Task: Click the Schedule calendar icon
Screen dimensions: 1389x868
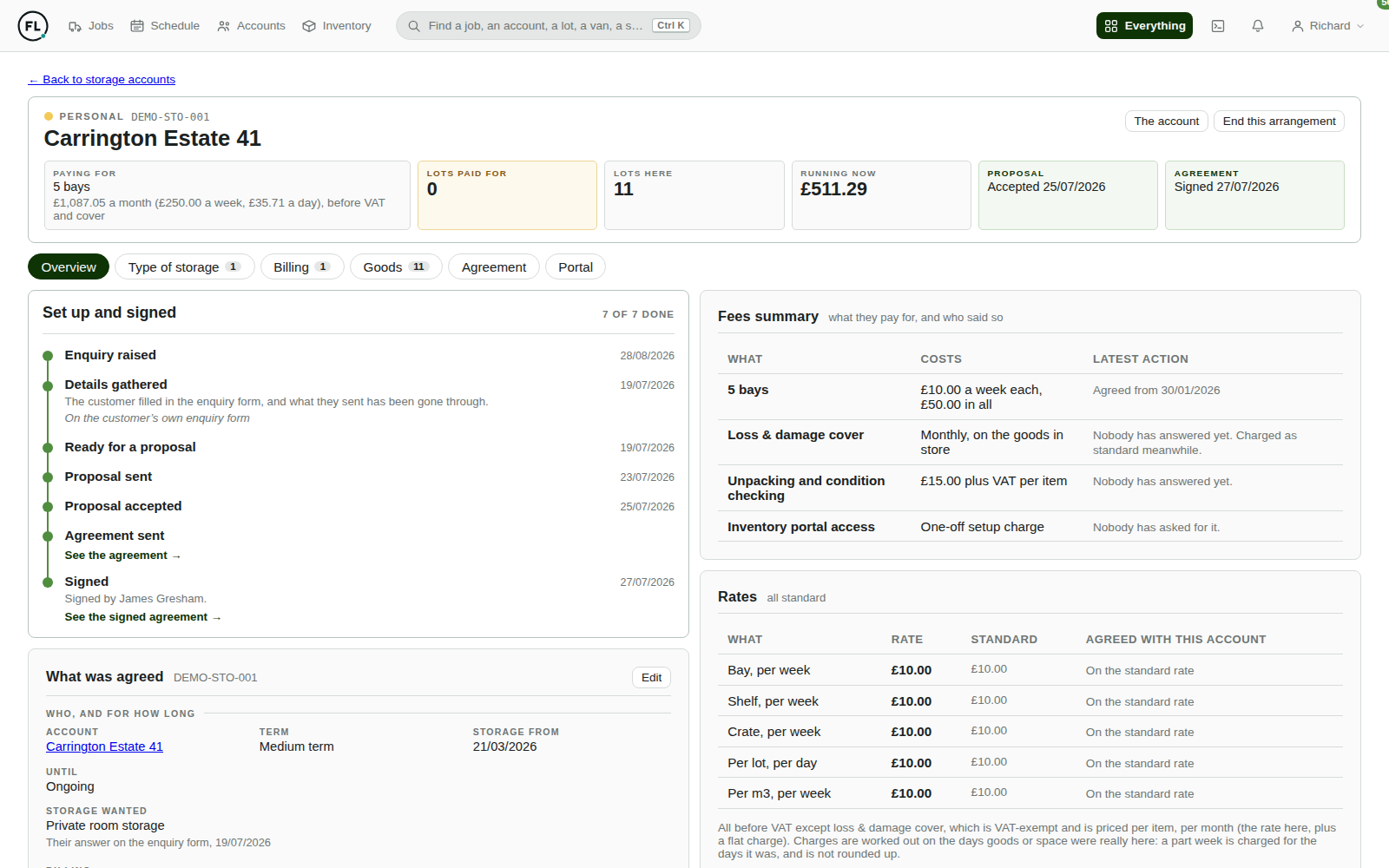Action: click(x=137, y=26)
